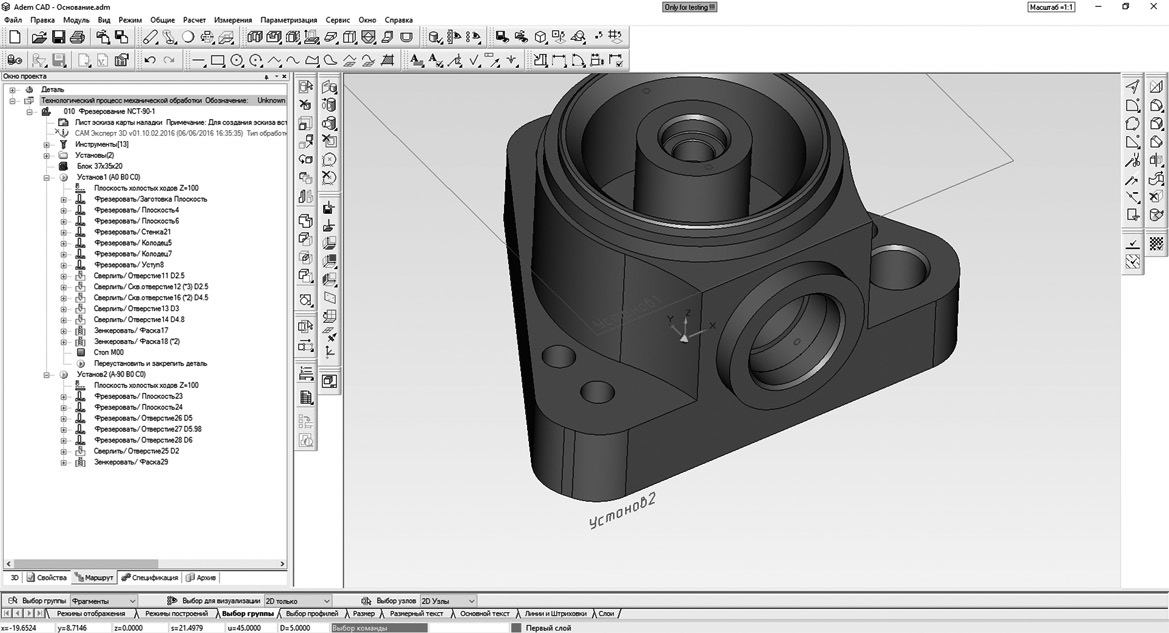Expand the Инструменты[13] tree node
This screenshot has height=633, width=1169.
(47, 144)
